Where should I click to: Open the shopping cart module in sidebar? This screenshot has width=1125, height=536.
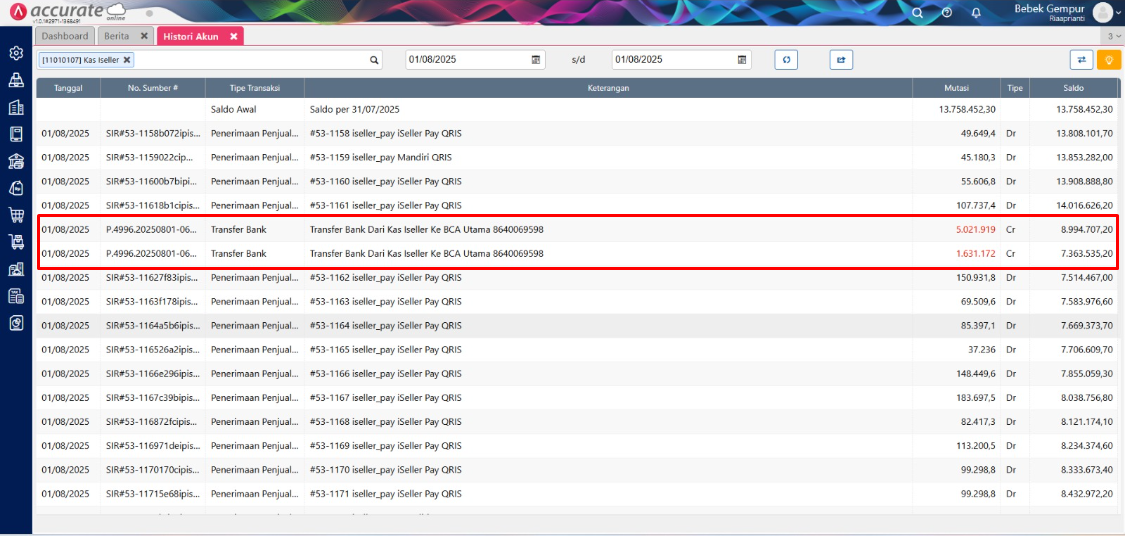(16, 215)
